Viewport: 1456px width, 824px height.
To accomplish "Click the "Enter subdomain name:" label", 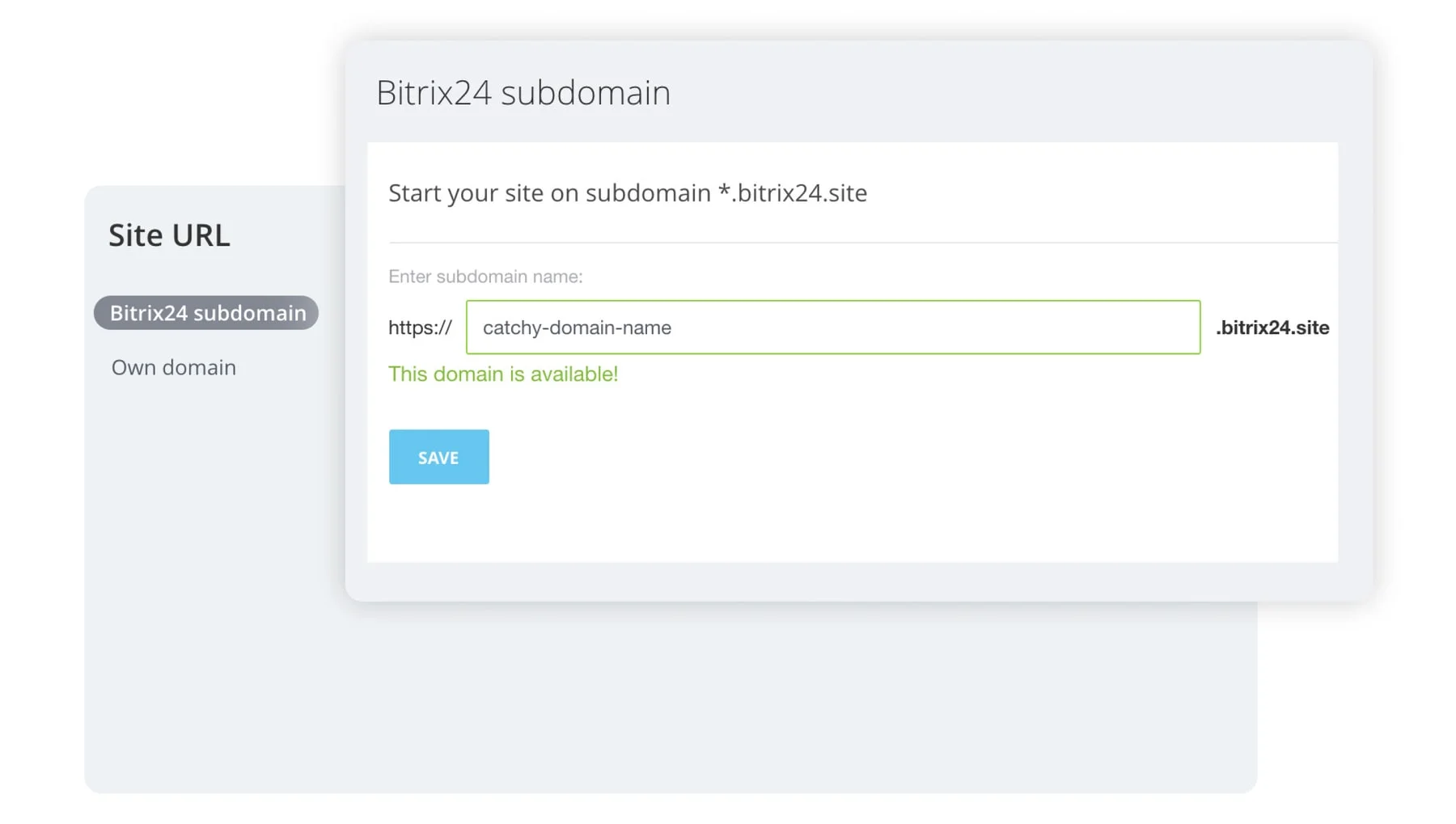I will (485, 277).
